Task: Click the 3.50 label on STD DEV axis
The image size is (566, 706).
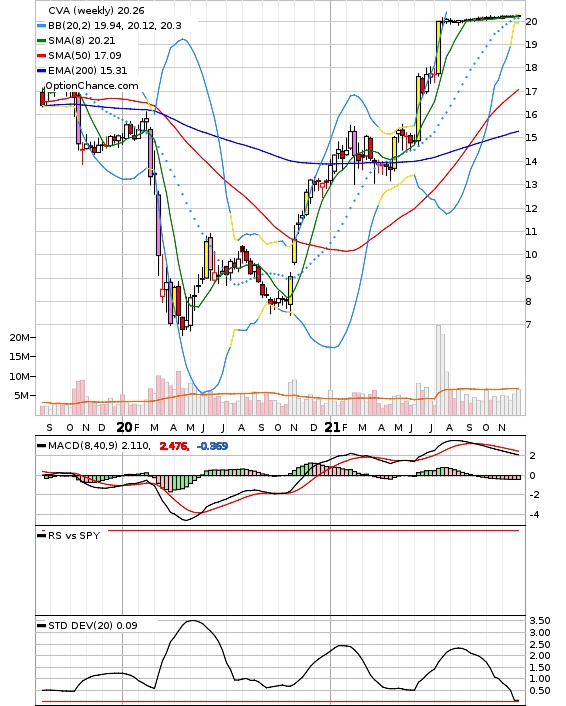Action: click(540, 620)
